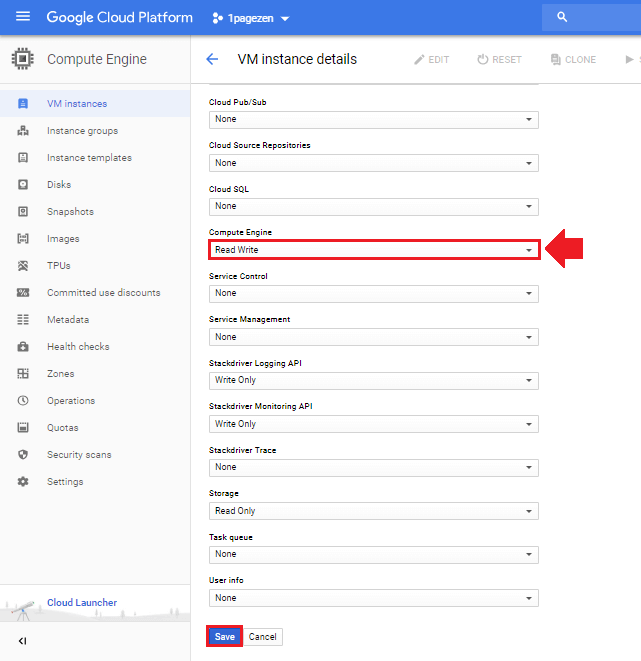Click the Snapshots icon in sidebar
The image size is (641, 661).
pyautogui.click(x=23, y=212)
